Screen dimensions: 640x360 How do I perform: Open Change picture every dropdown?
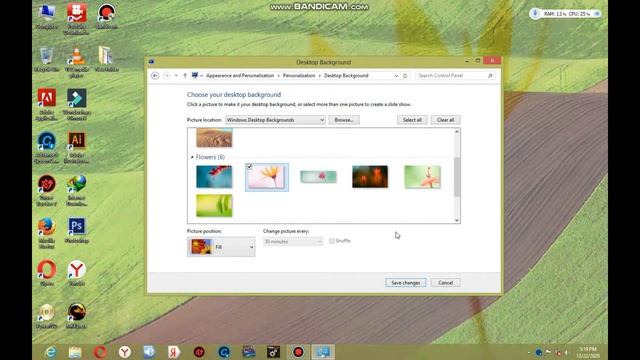(293, 242)
